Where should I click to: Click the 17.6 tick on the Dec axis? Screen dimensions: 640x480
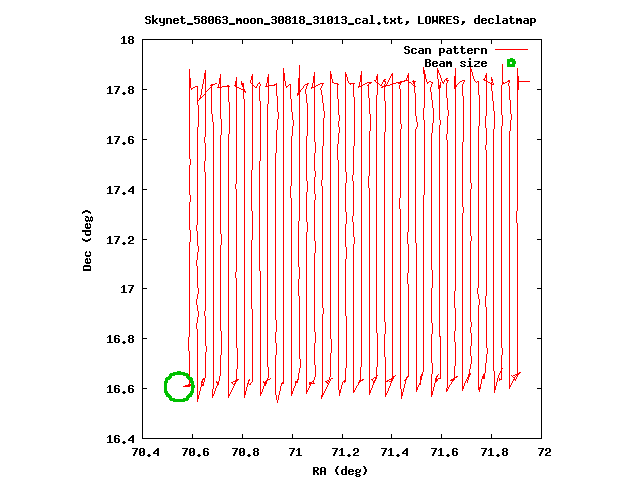point(121,140)
